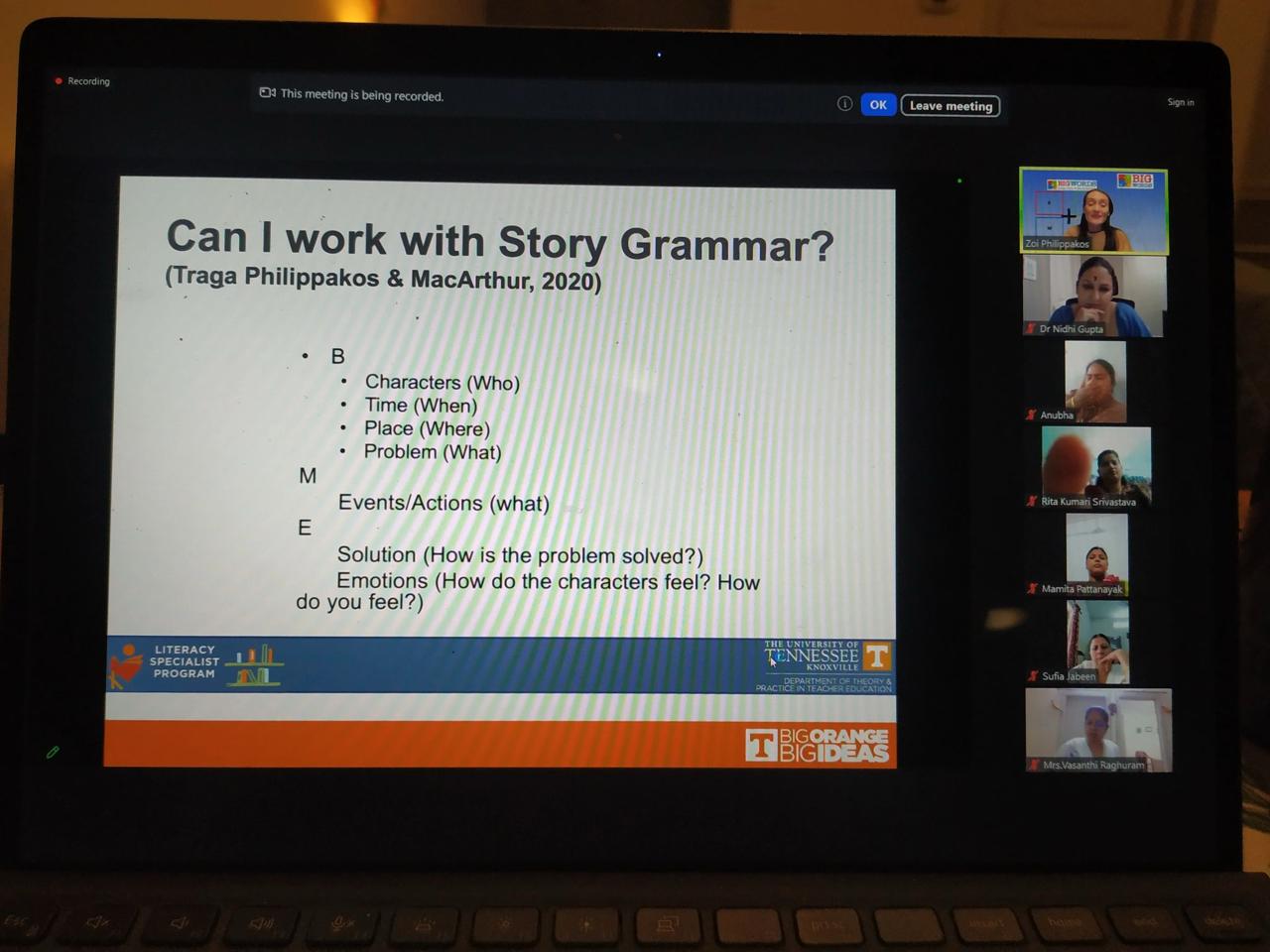The image size is (1270, 952).
Task: Click muted mic icon for Mrs.Vasanthi Raghuram
Action: click(x=1035, y=765)
